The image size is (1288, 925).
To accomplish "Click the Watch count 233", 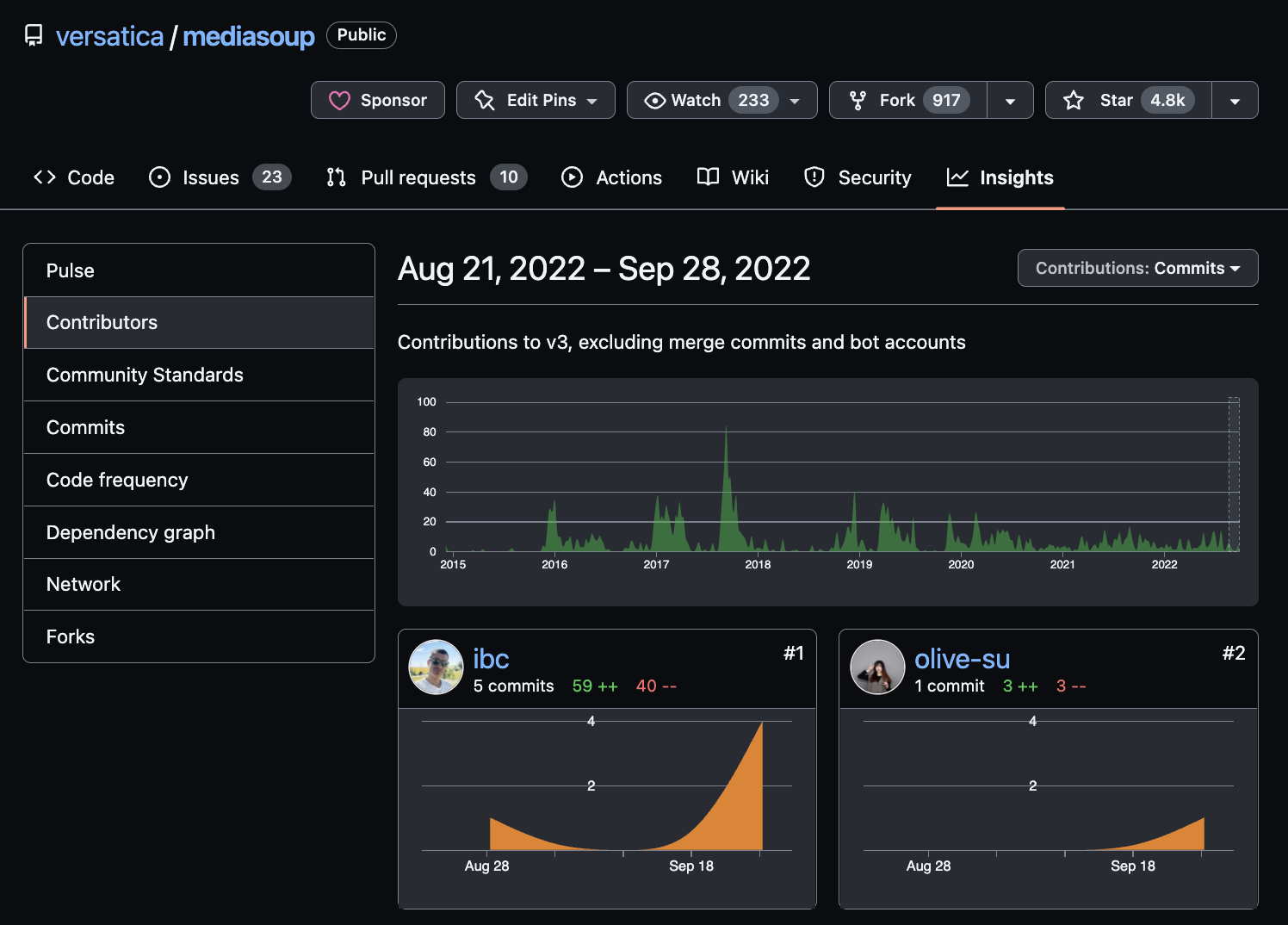I will click(x=753, y=101).
